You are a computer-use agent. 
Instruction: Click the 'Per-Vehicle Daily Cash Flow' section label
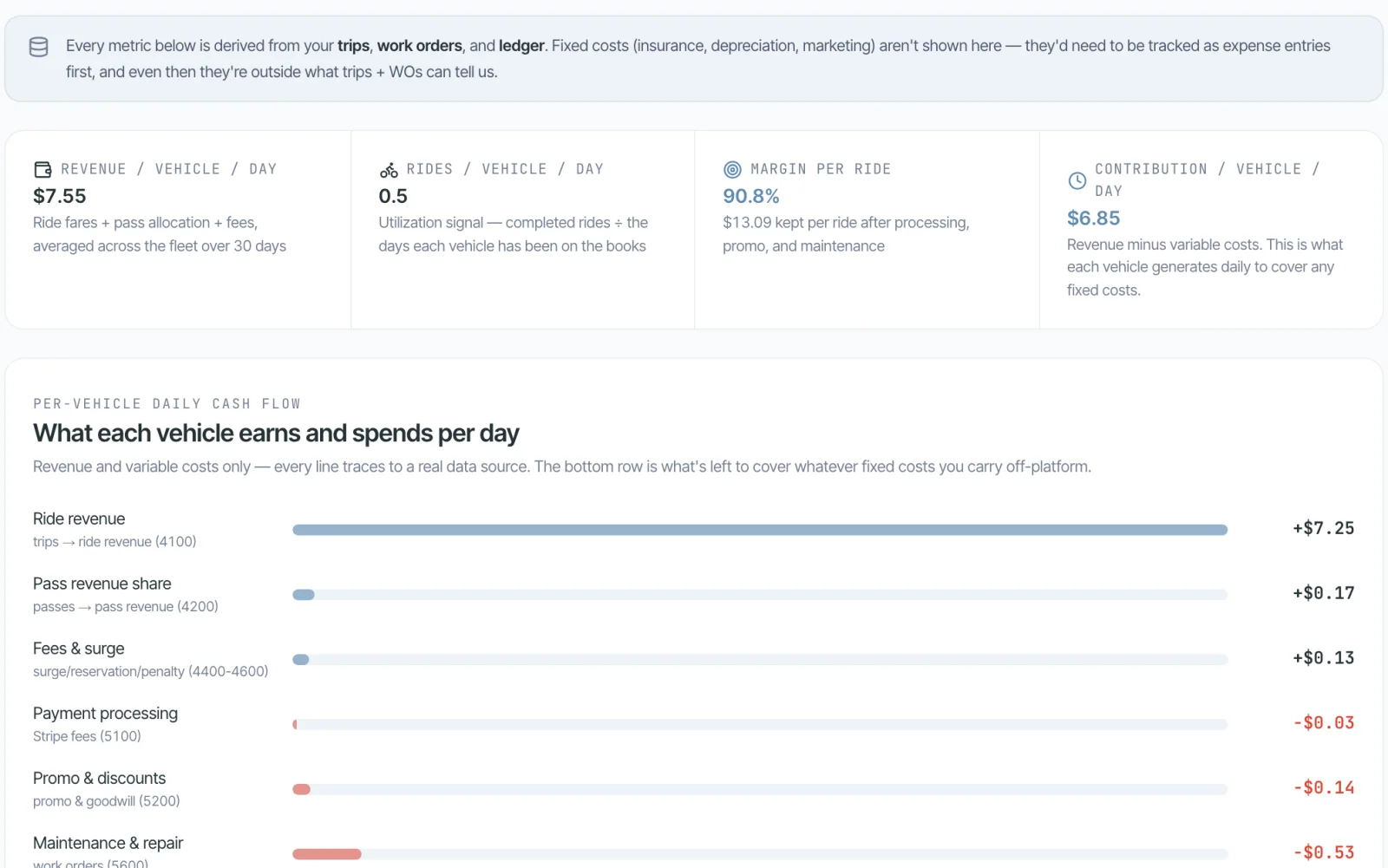pos(167,404)
